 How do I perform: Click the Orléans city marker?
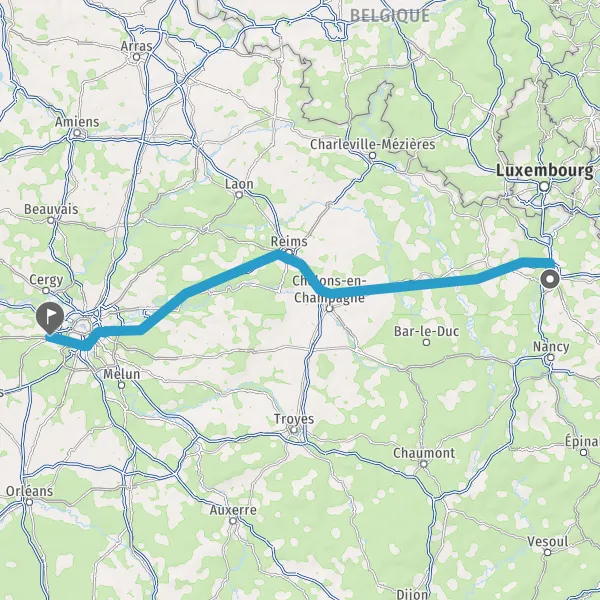tap(29, 502)
